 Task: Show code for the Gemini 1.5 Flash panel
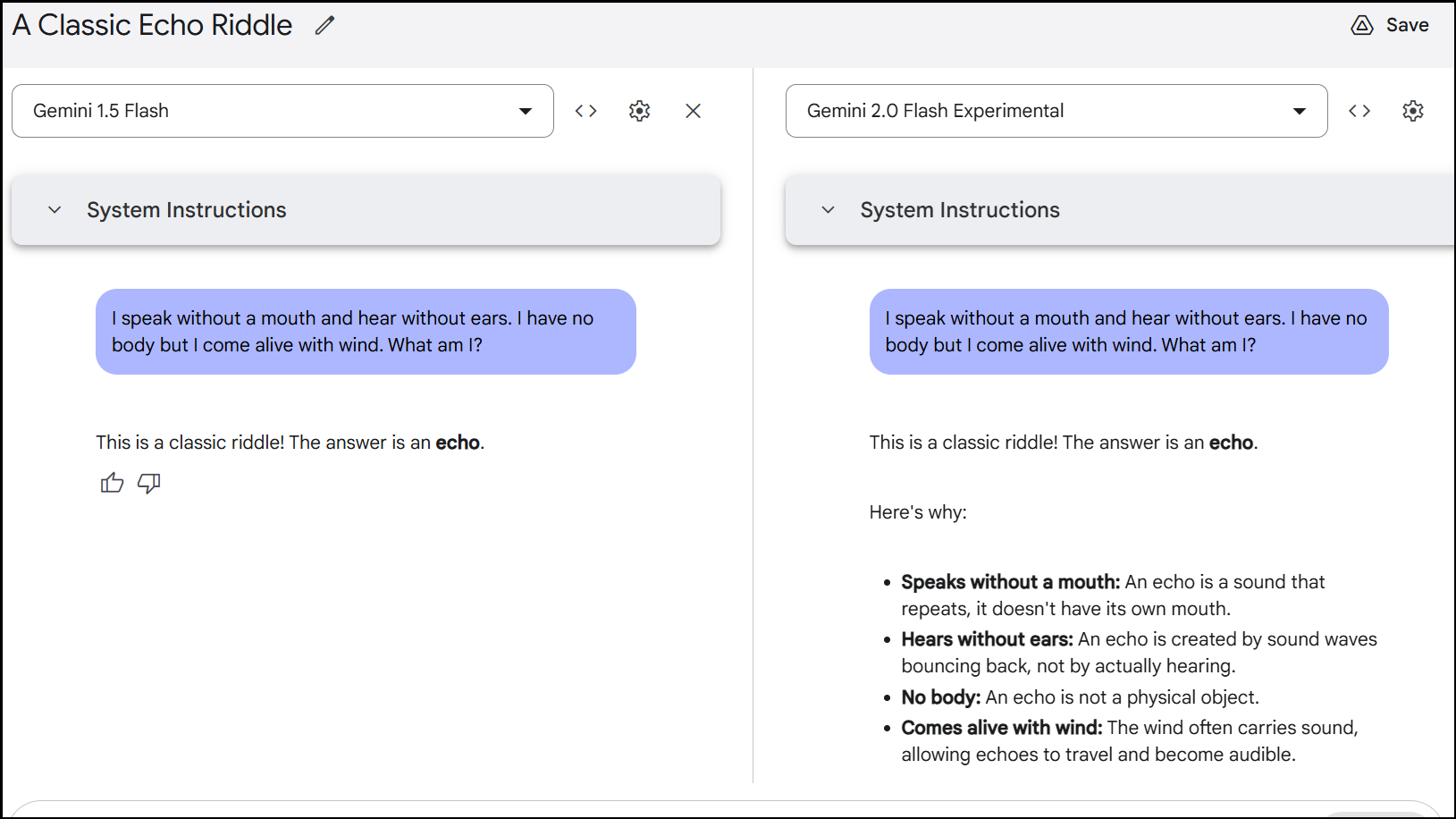pos(586,111)
